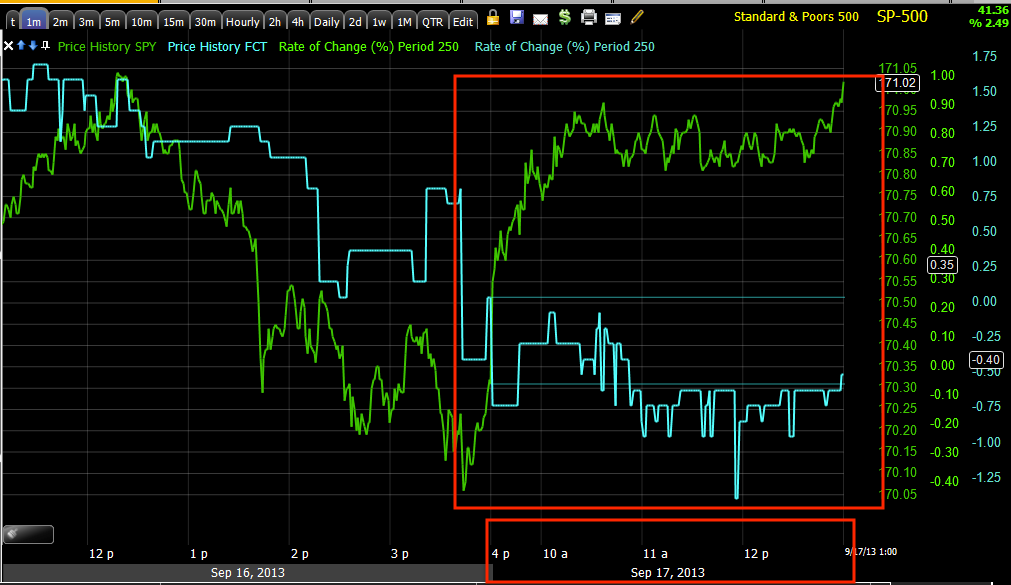Click the green dollar sign icon
The width and height of the screenshot is (1011, 585).
565,17
